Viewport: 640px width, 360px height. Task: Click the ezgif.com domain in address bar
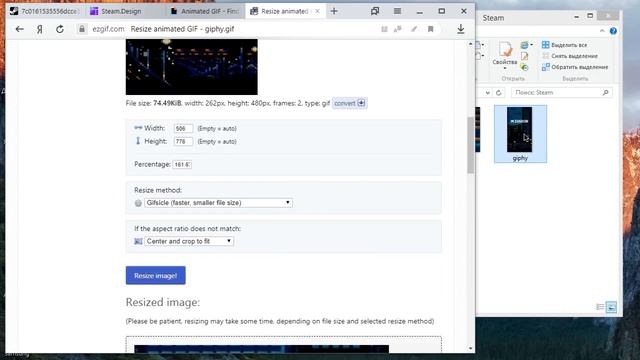[x=108, y=29]
